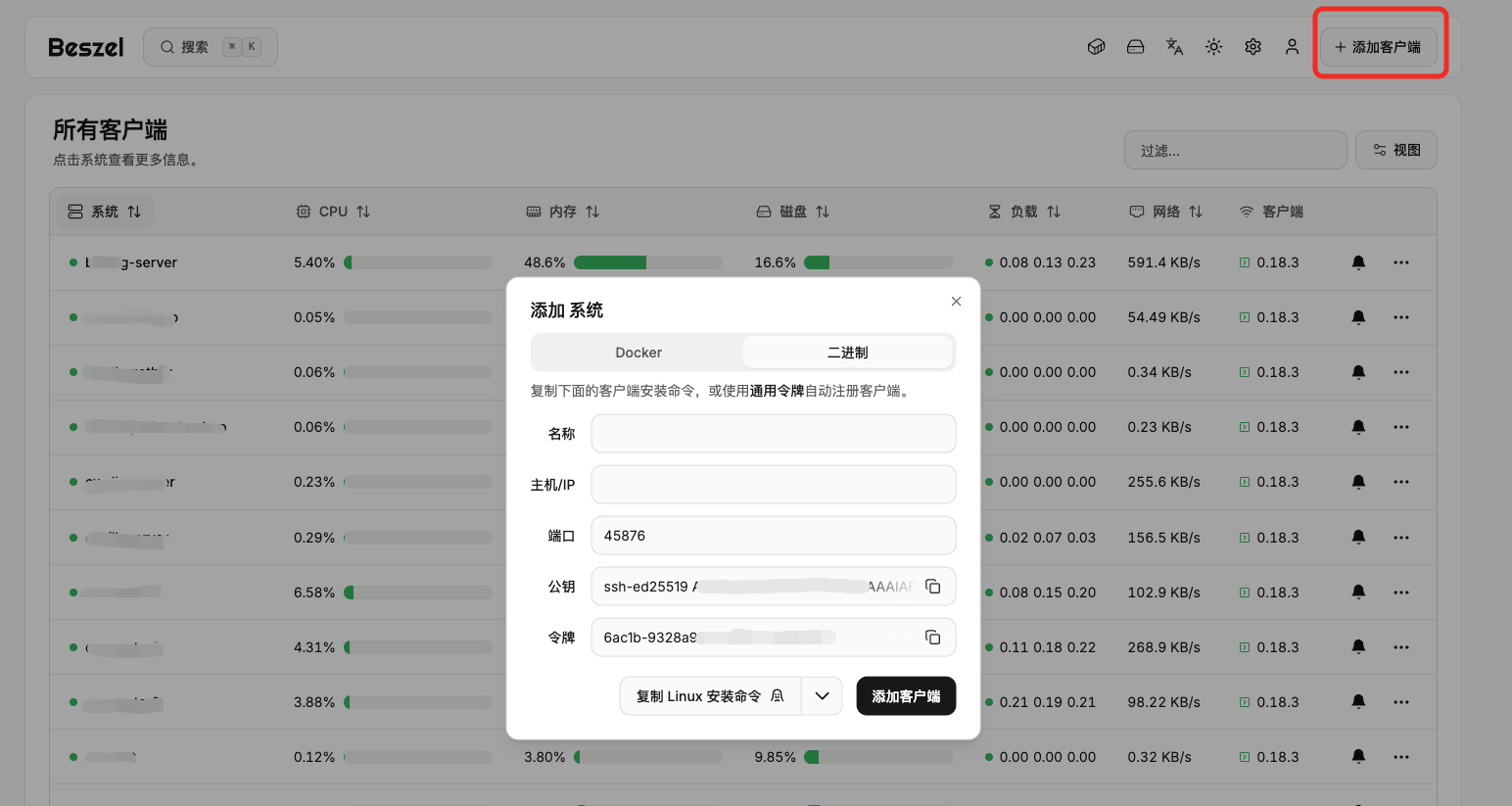Click the 通用令牌 link in description
Viewport: 1512px width, 806px height.
777,391
